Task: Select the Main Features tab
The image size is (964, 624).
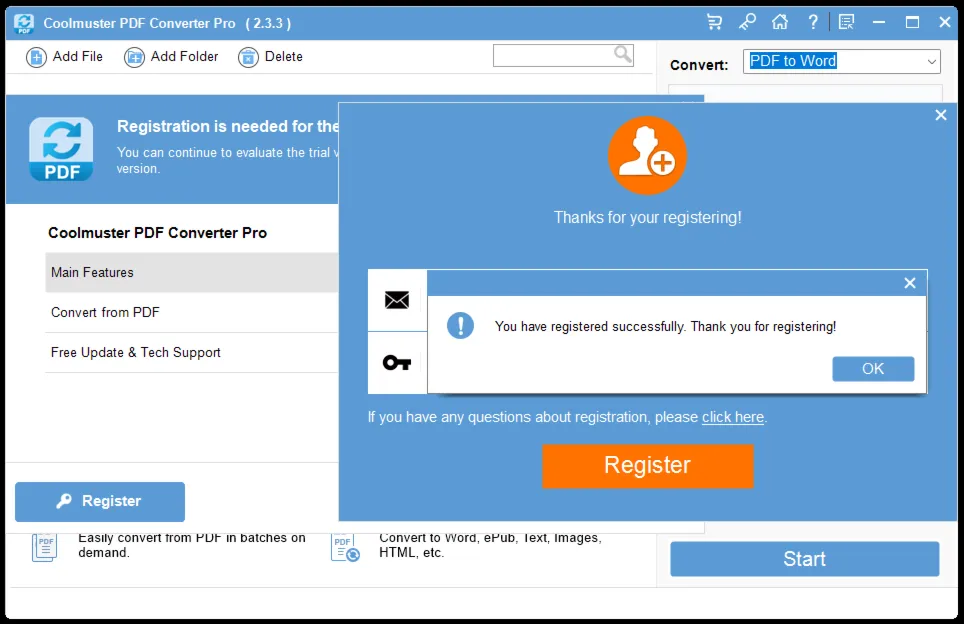Action: point(192,272)
